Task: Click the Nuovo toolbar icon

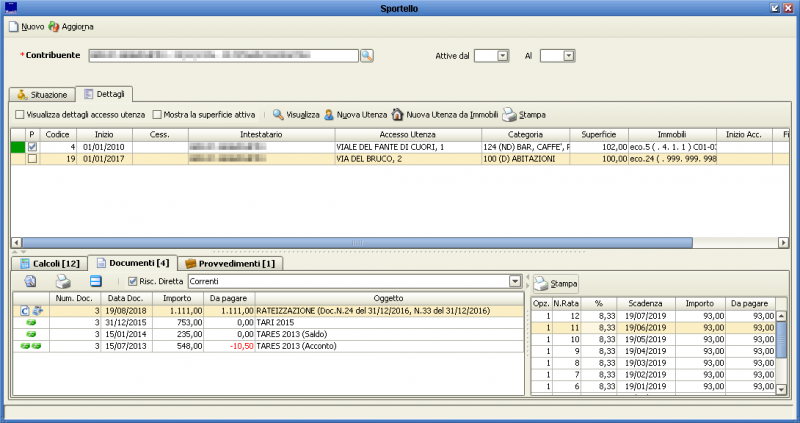Action: point(14,26)
